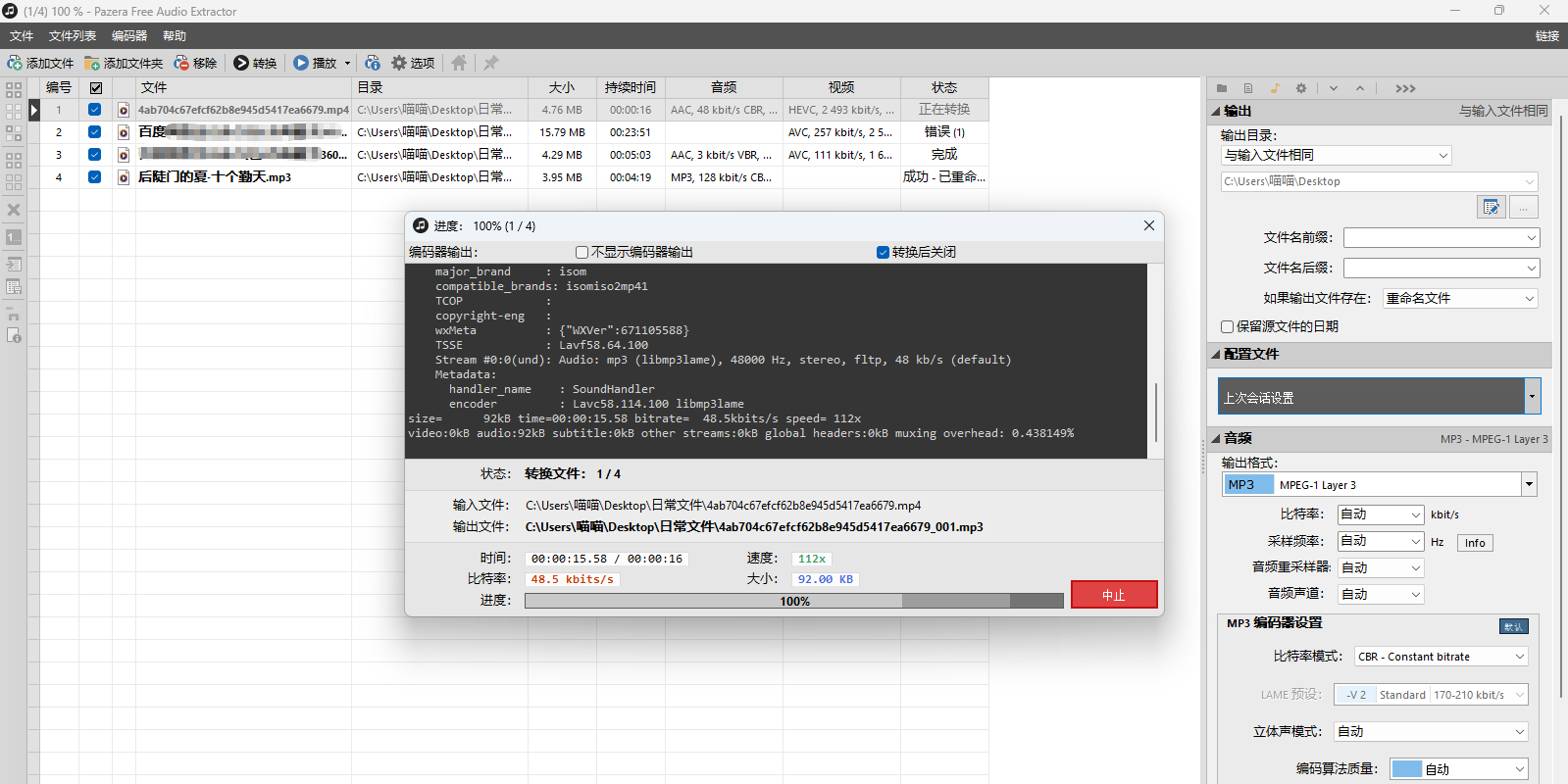Open 选项 (options) gear in main toolbar

point(399,63)
